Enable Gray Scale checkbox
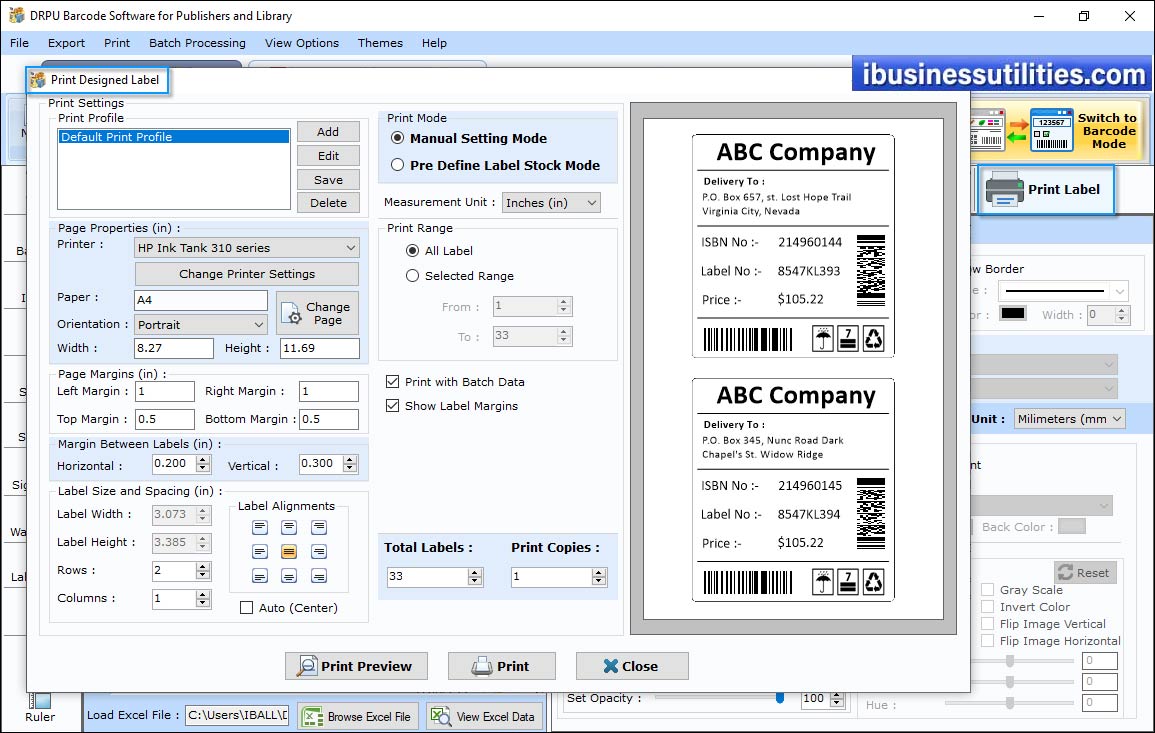 tap(988, 589)
